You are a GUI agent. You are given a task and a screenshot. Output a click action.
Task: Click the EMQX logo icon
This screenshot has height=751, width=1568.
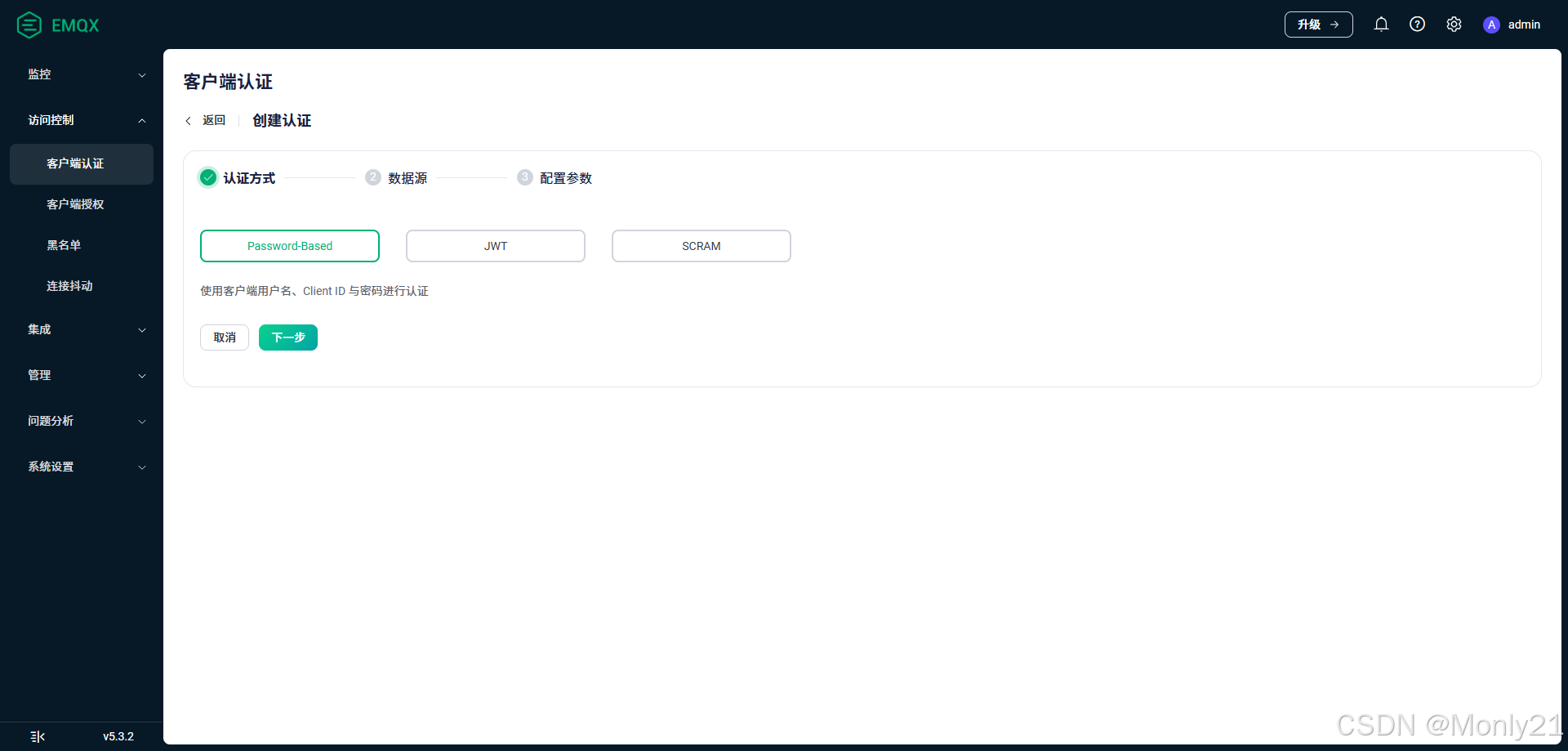click(29, 25)
